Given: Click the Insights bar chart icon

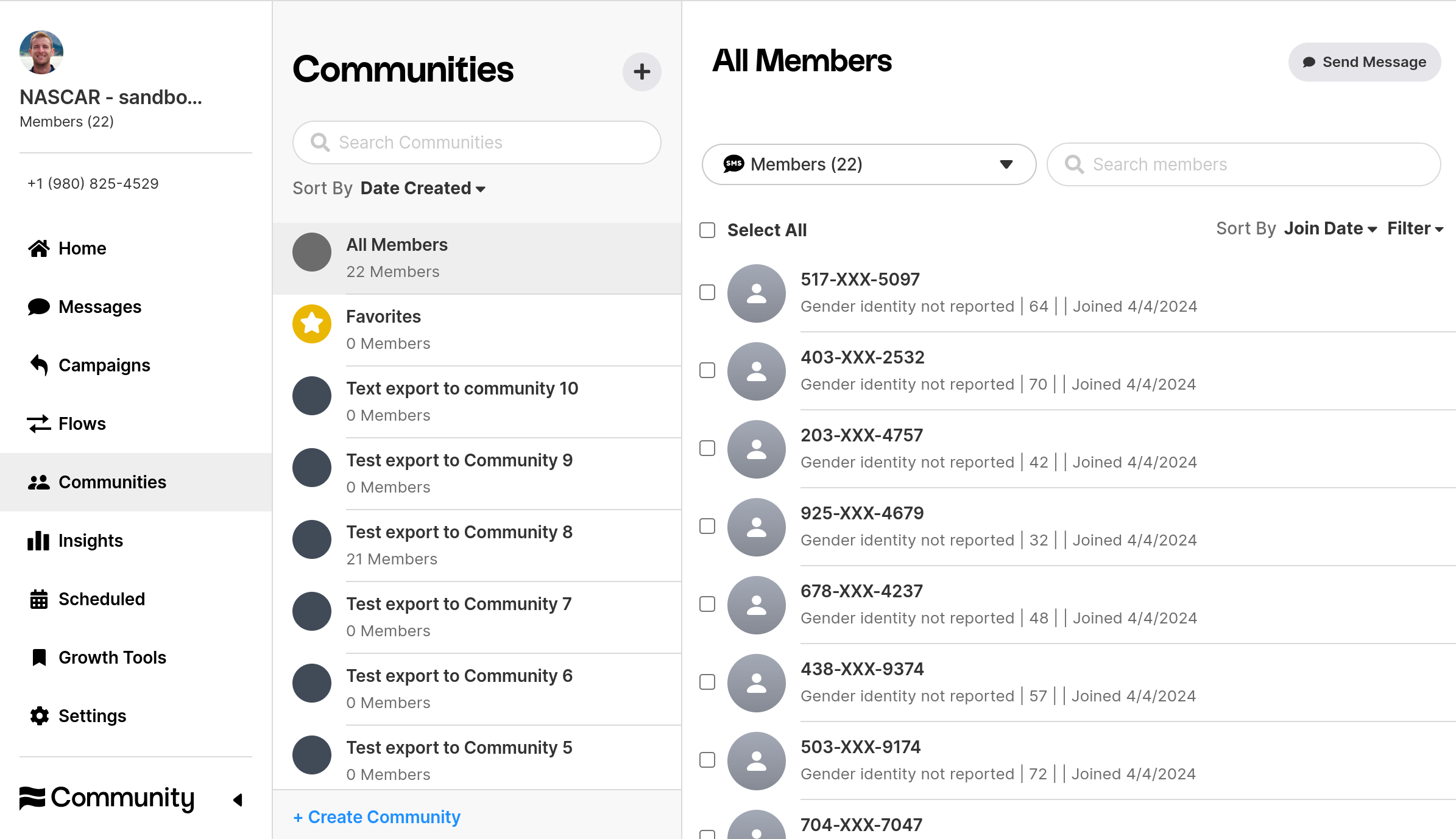Looking at the screenshot, I should (38, 541).
